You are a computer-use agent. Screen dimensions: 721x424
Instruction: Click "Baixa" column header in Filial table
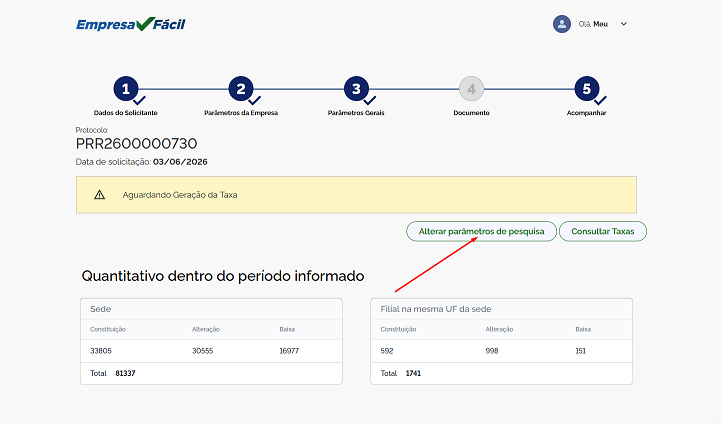[583, 329]
